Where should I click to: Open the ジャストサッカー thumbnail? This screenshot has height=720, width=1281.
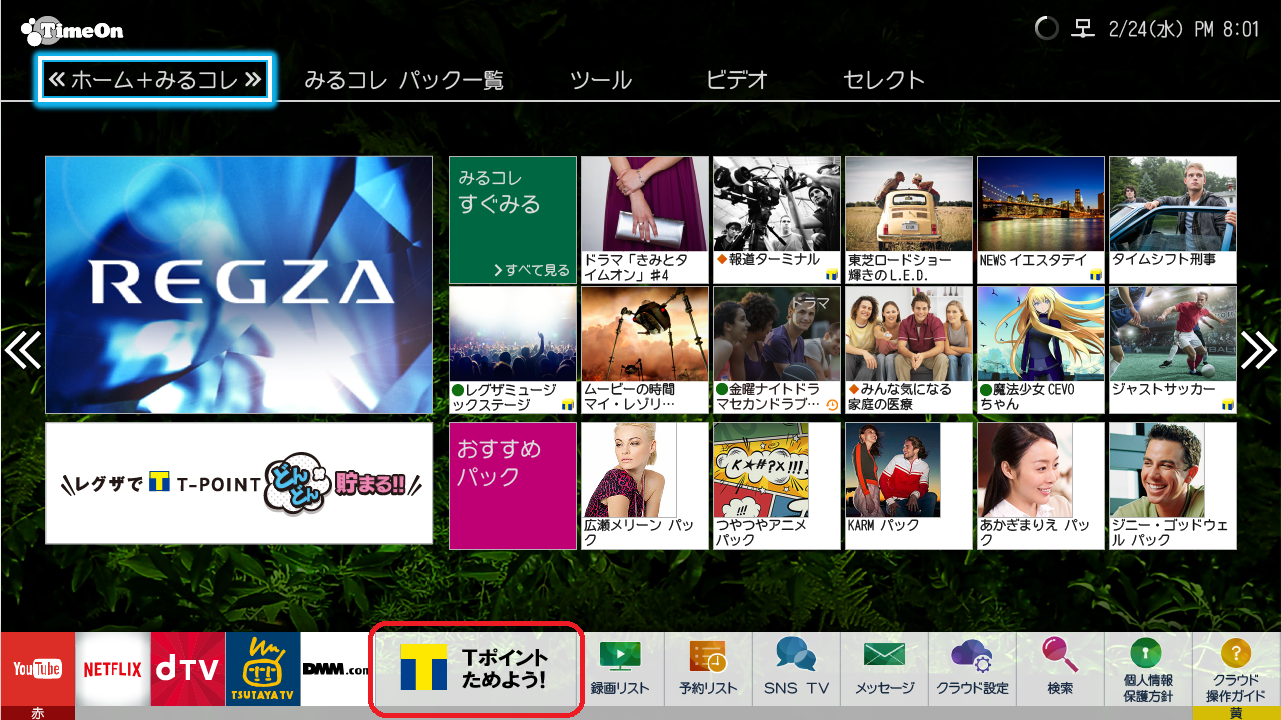coord(1173,350)
